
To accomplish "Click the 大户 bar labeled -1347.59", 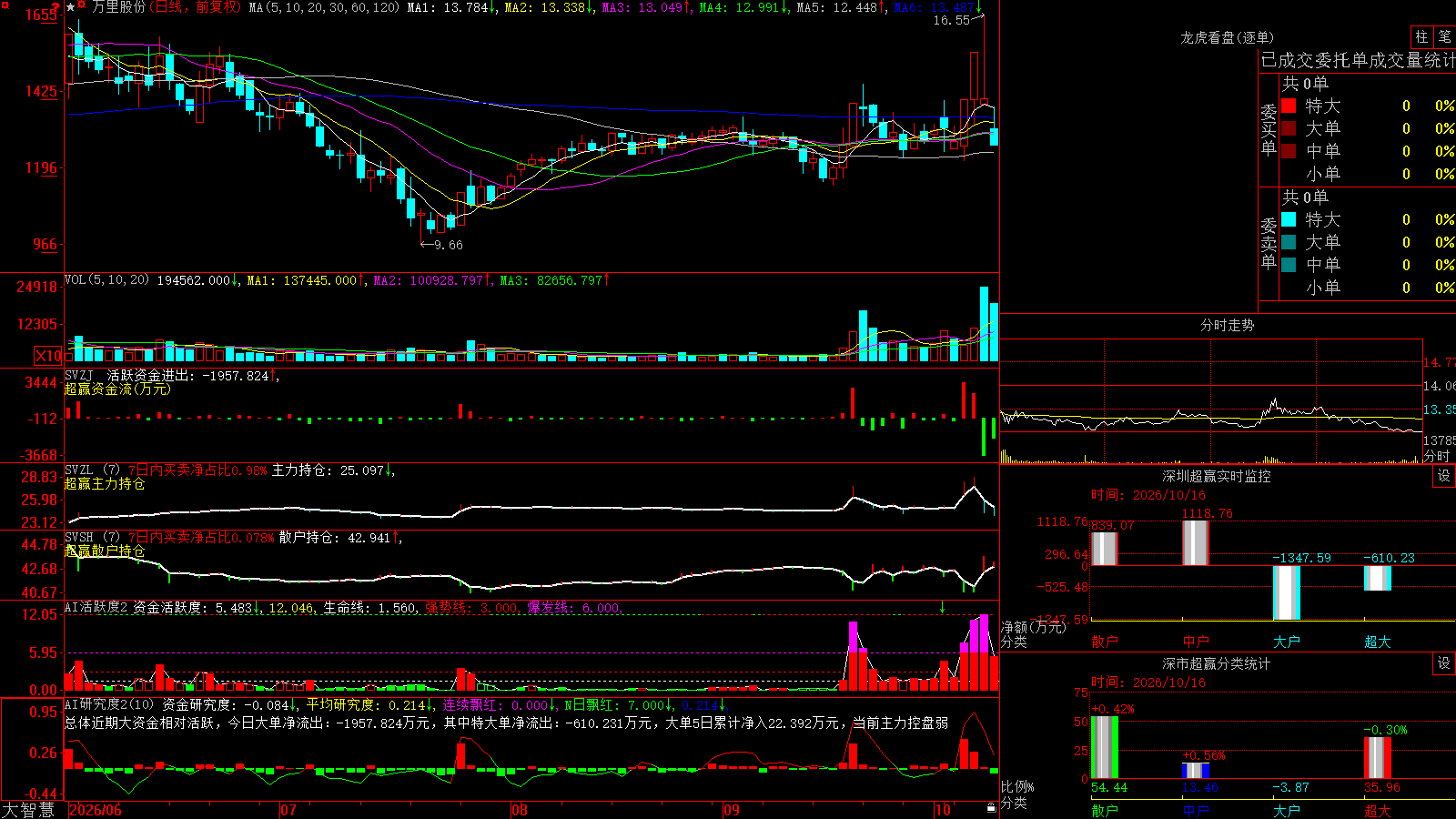I will coord(1287,592).
